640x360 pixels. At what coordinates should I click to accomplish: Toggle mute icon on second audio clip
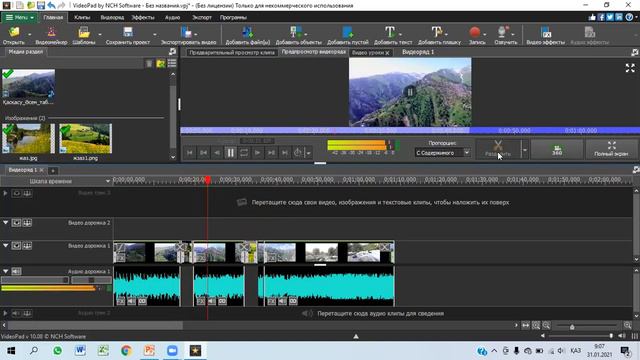point(211,301)
